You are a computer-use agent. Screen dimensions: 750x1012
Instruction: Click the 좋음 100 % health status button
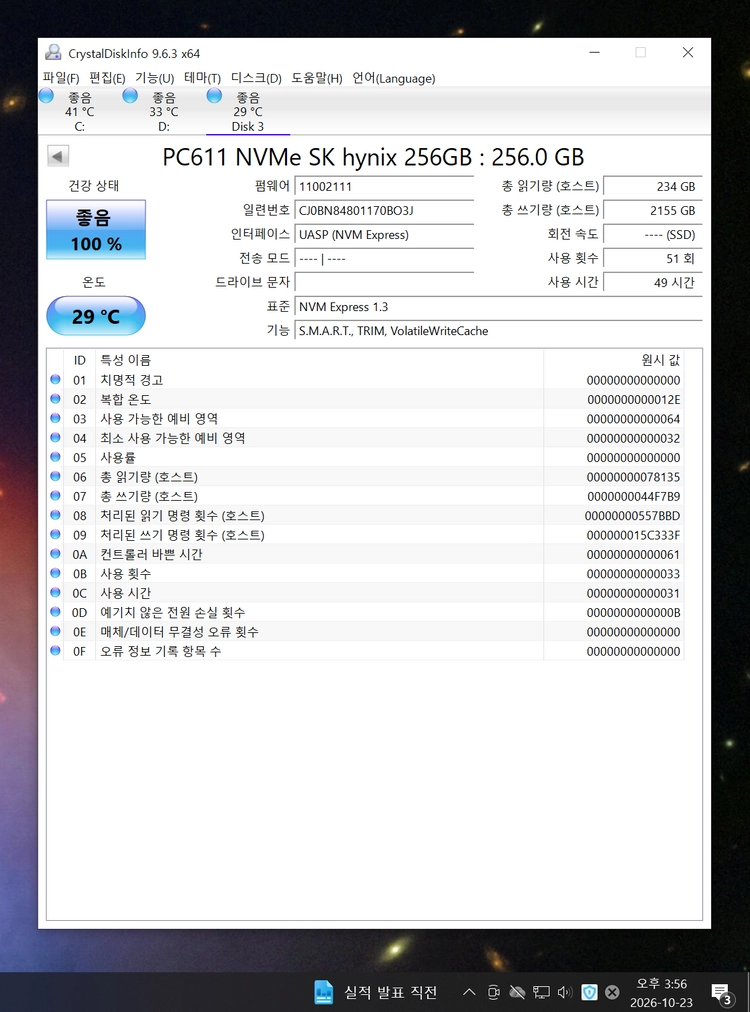point(96,230)
